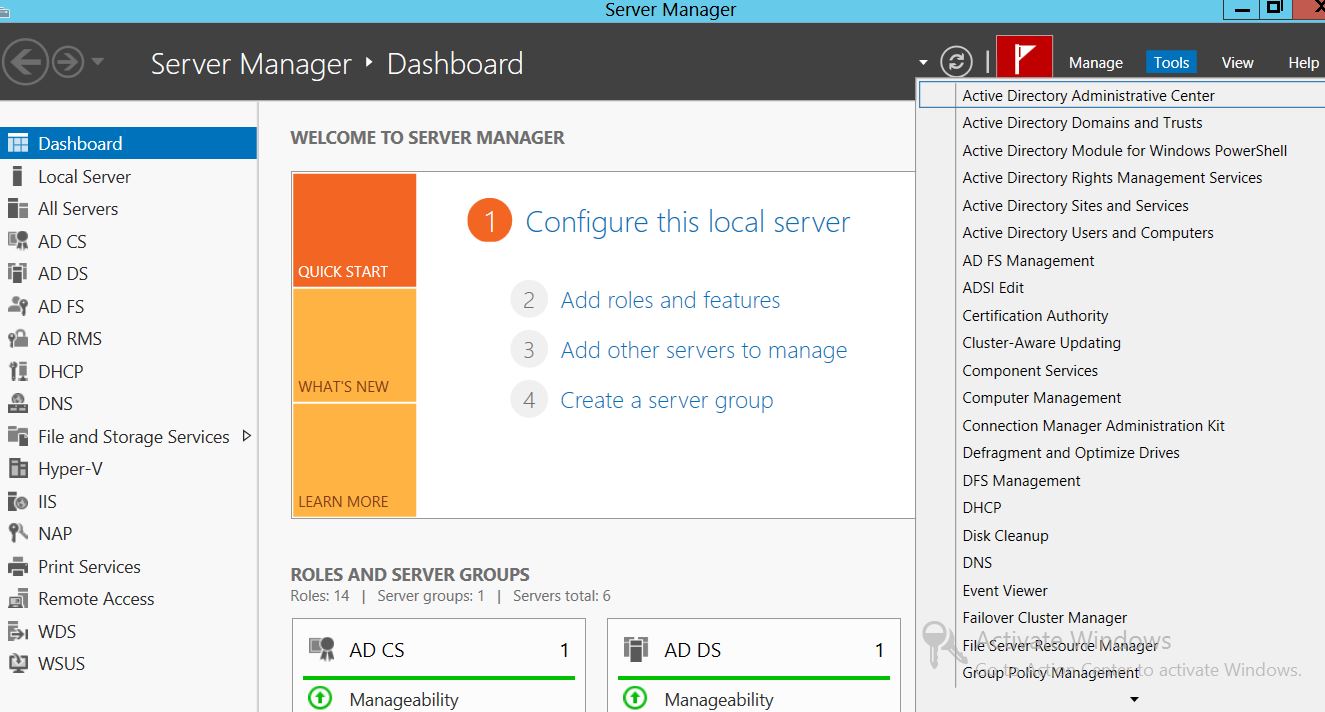Click the Back navigation arrow

click(x=26, y=63)
